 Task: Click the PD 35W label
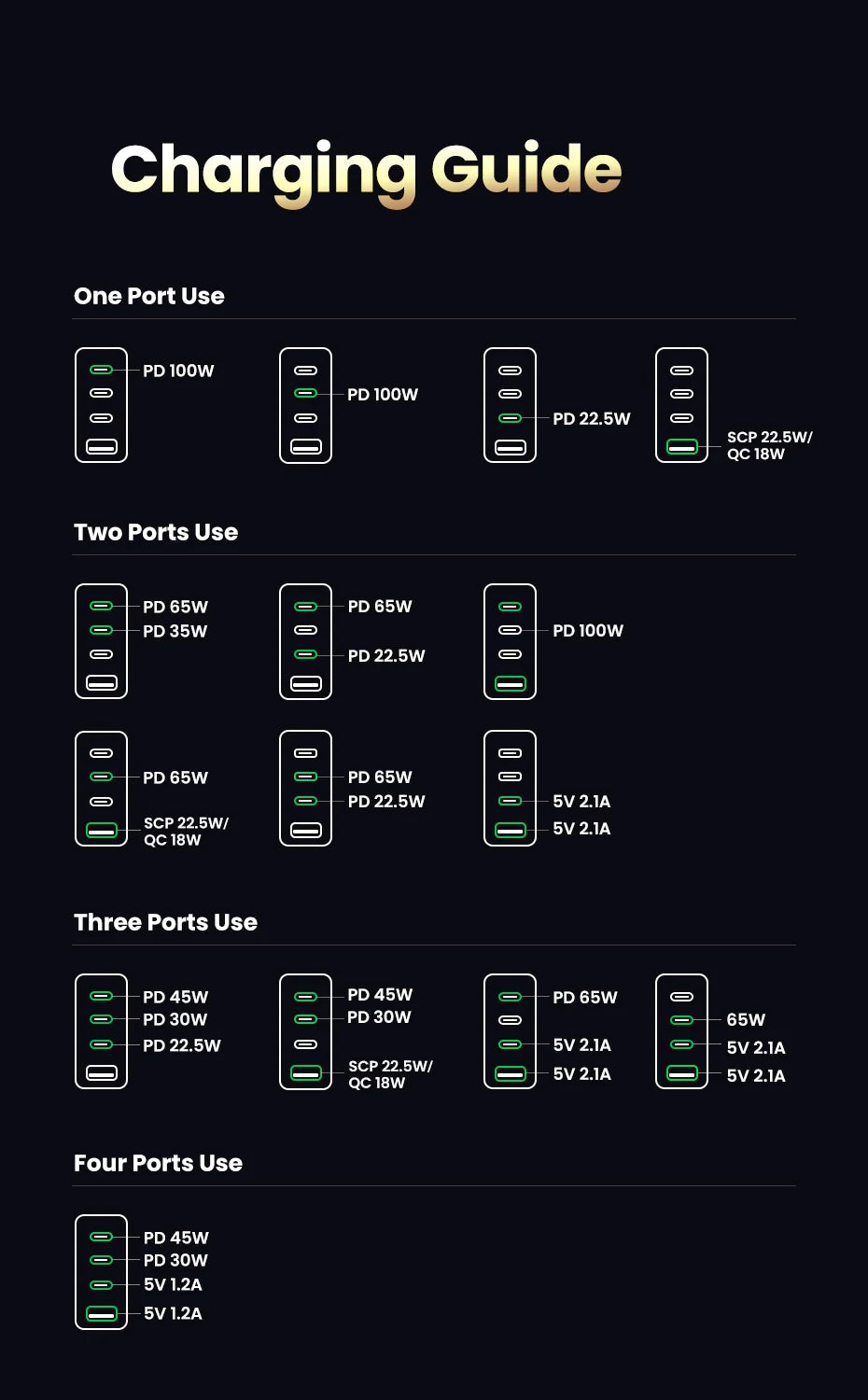tap(175, 631)
